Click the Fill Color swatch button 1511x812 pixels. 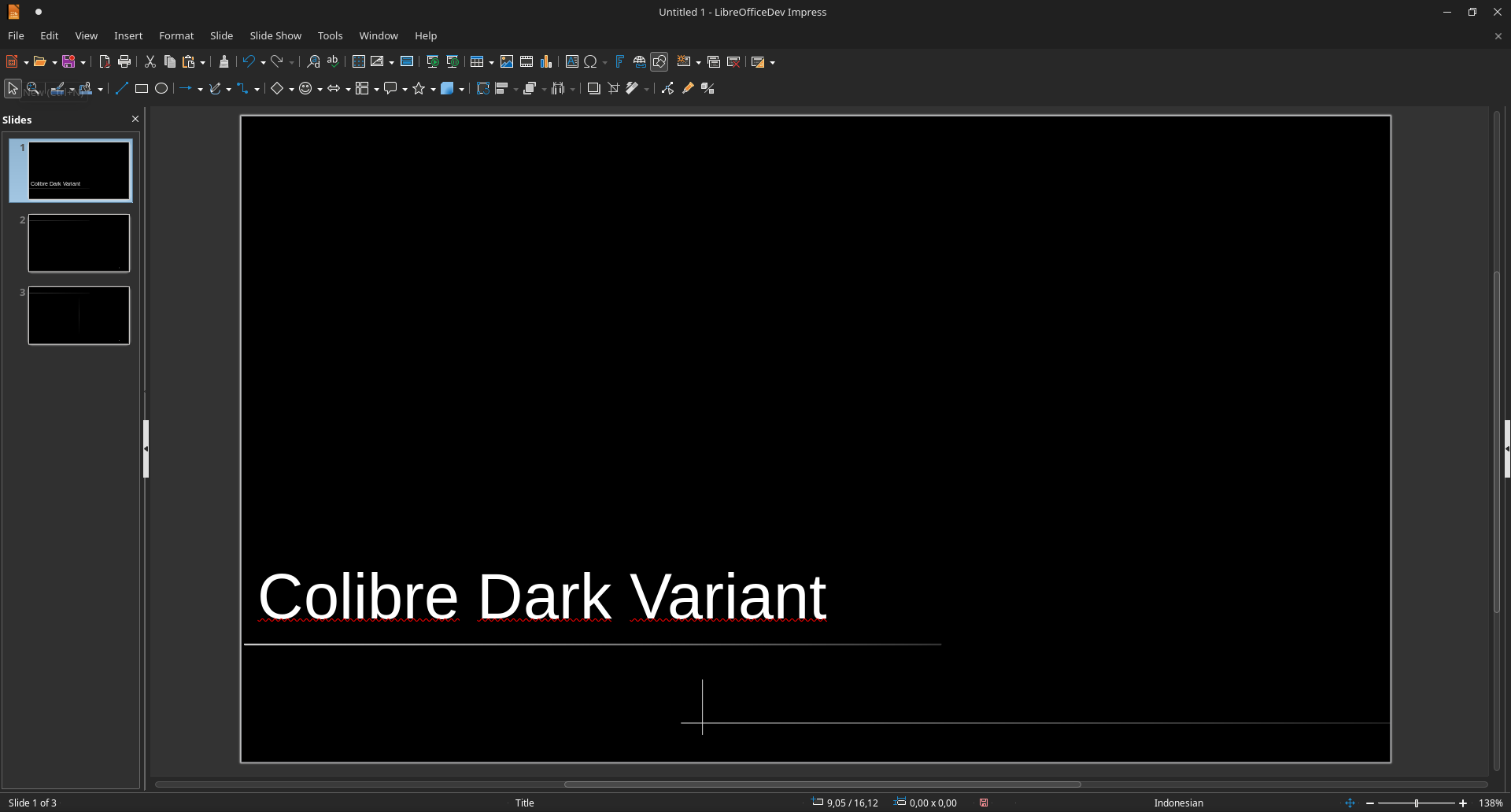click(86, 89)
